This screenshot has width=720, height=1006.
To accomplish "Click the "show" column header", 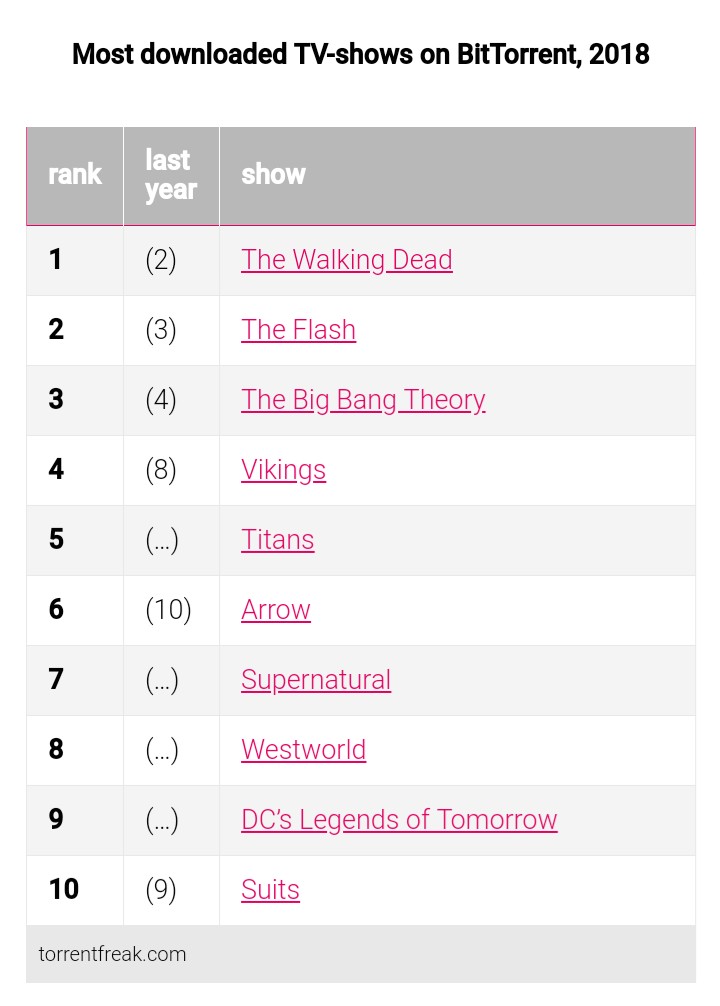I will tap(273, 175).
